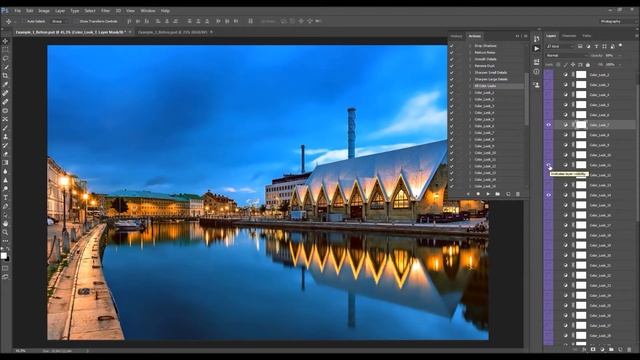Create new adjustment layer icon

point(602,349)
